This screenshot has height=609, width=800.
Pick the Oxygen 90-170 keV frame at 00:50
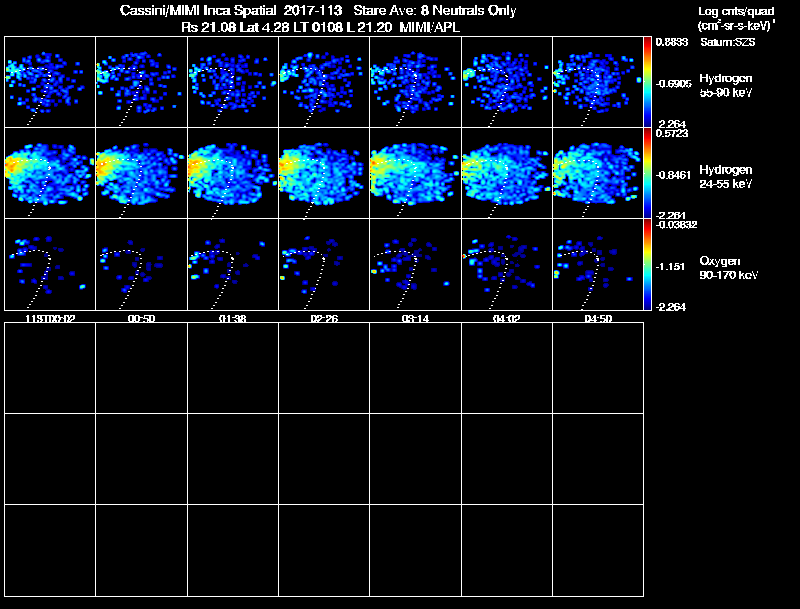pos(141,264)
